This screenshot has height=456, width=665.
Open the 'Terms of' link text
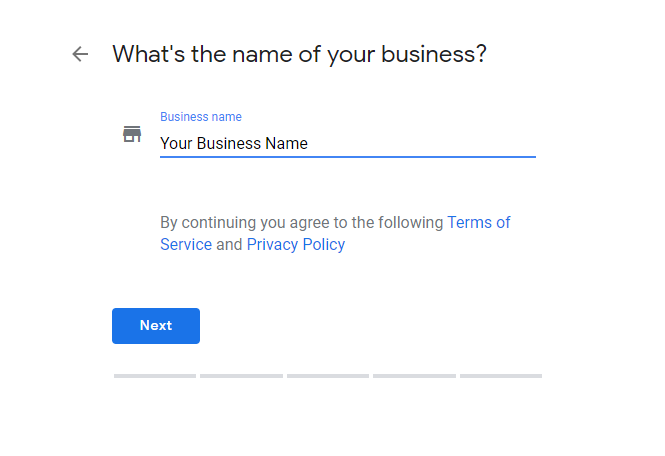tap(479, 222)
